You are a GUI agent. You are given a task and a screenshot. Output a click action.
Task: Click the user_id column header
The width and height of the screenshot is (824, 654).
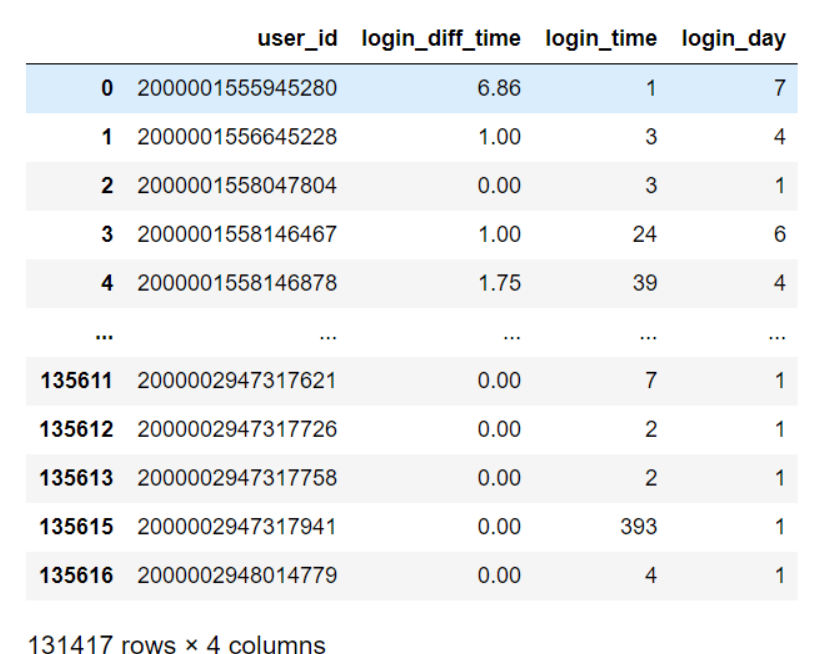pos(297,39)
